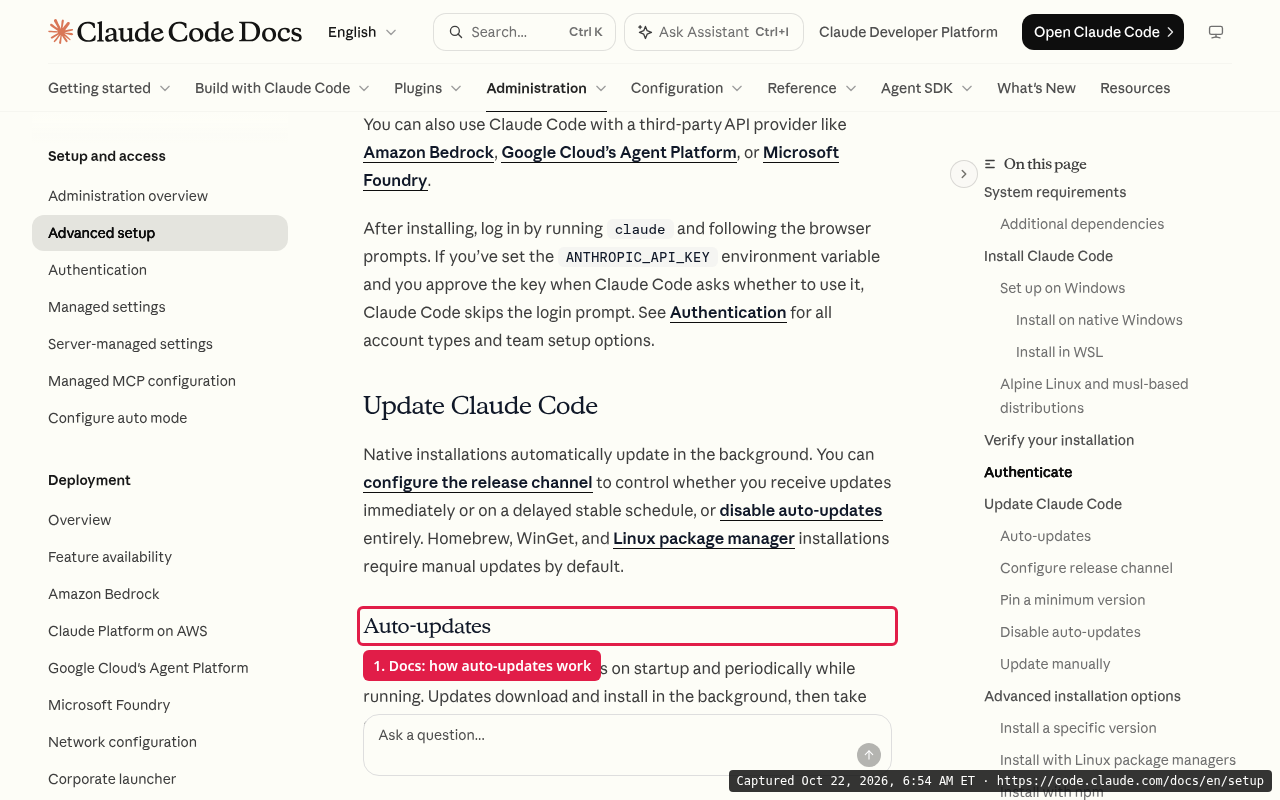Go to Claude Platform on AWS page
This screenshot has width=1280, height=800.
pos(128,631)
